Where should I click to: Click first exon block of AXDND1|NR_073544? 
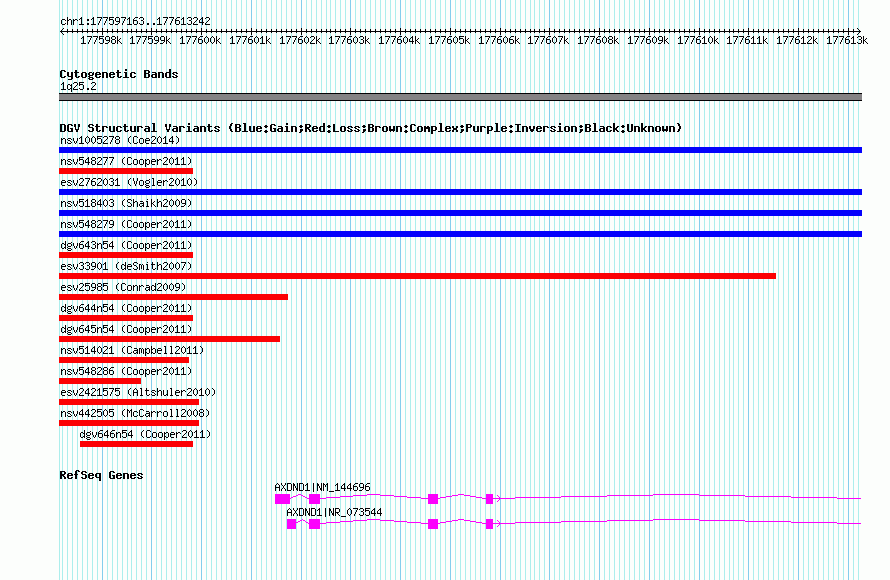[x=292, y=524]
